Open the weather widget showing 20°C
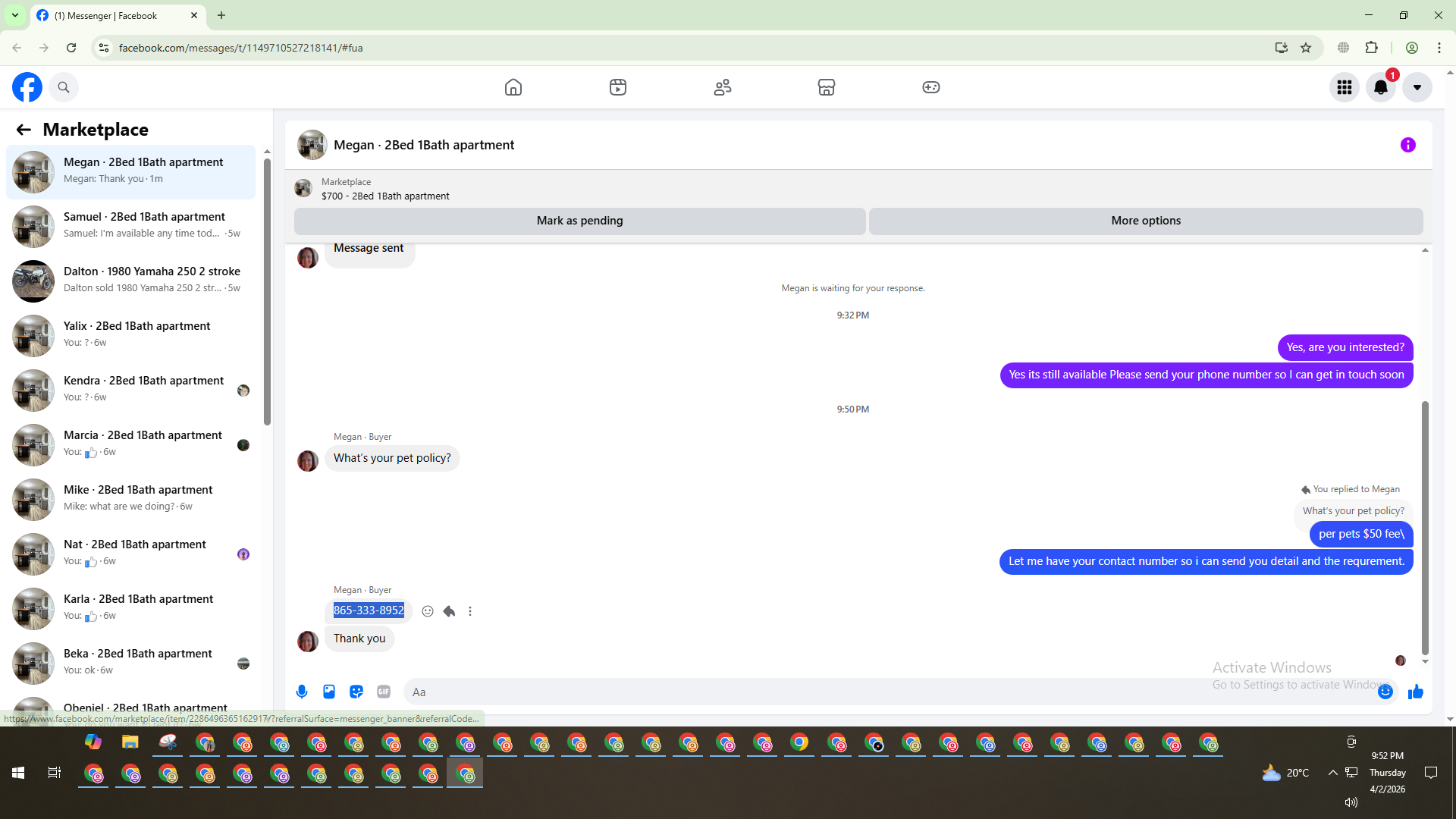The image size is (1456, 819). pos(1286,773)
